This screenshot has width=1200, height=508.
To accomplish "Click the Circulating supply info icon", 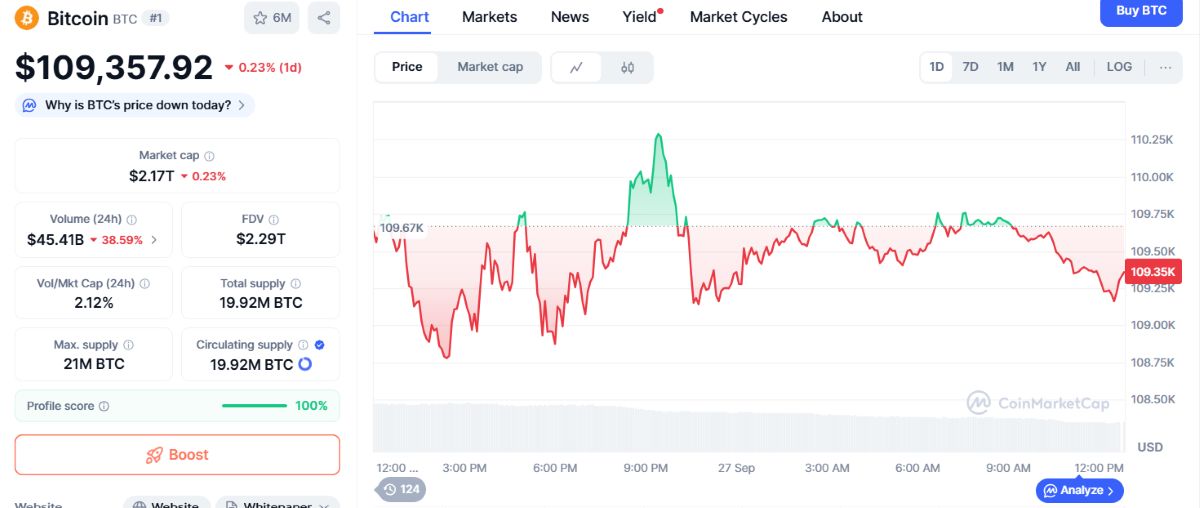I will [x=303, y=345].
